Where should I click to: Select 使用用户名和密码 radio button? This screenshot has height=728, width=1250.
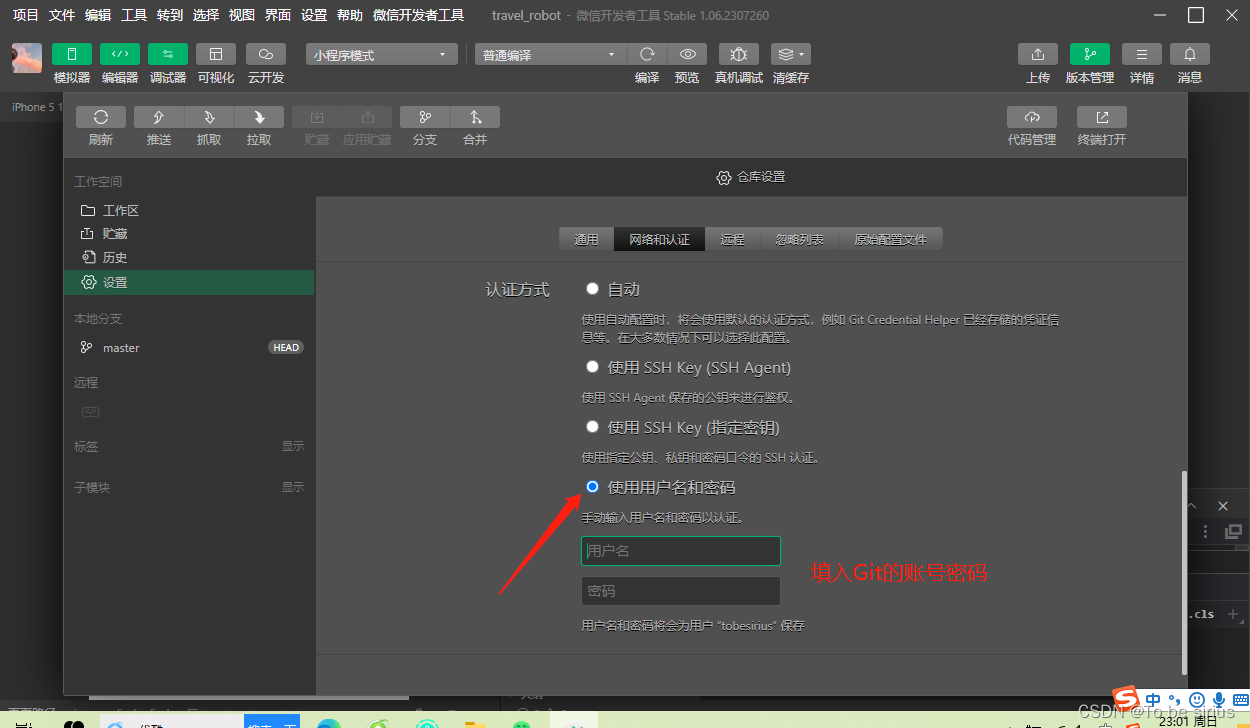click(x=592, y=487)
